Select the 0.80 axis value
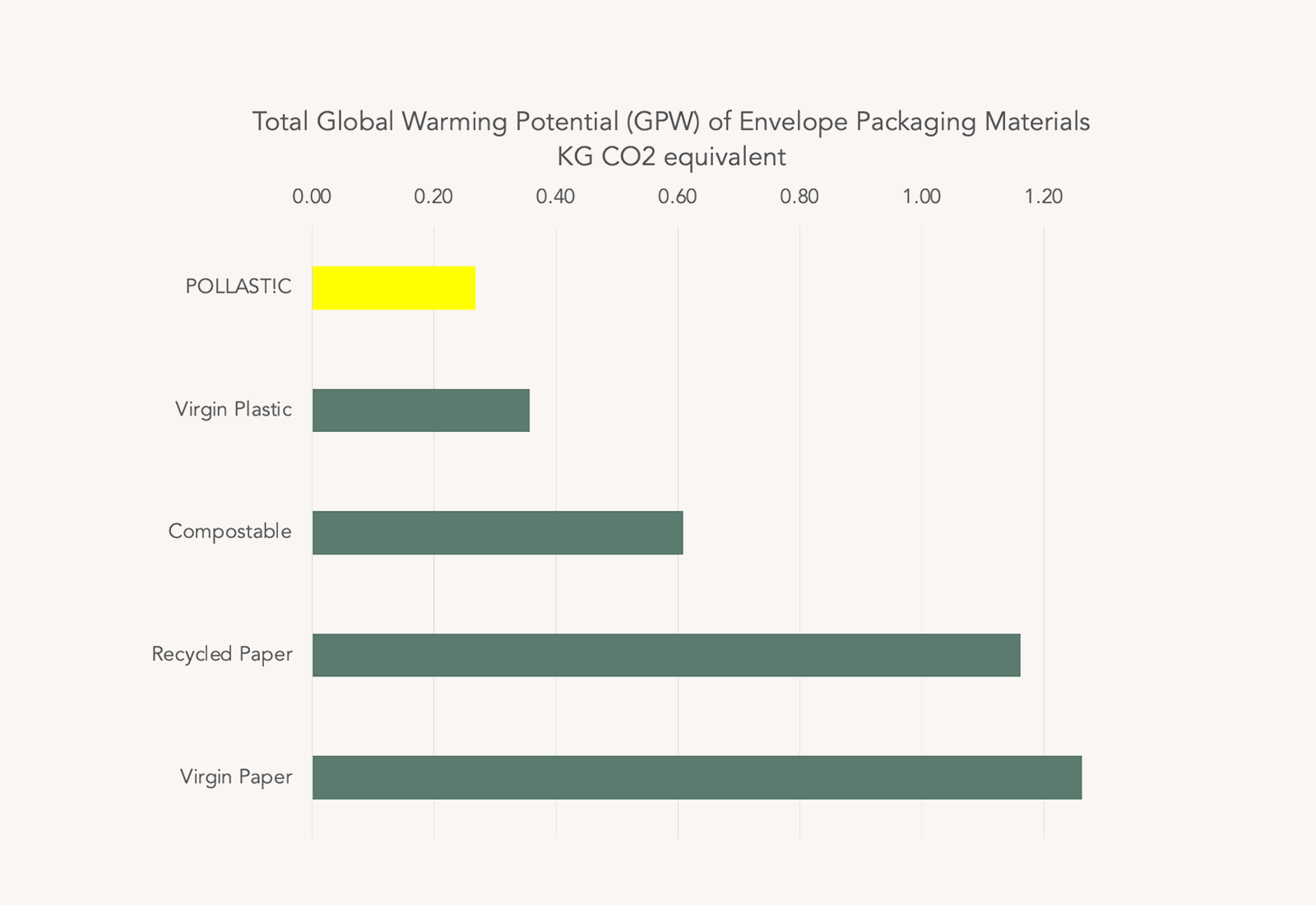 (x=799, y=197)
